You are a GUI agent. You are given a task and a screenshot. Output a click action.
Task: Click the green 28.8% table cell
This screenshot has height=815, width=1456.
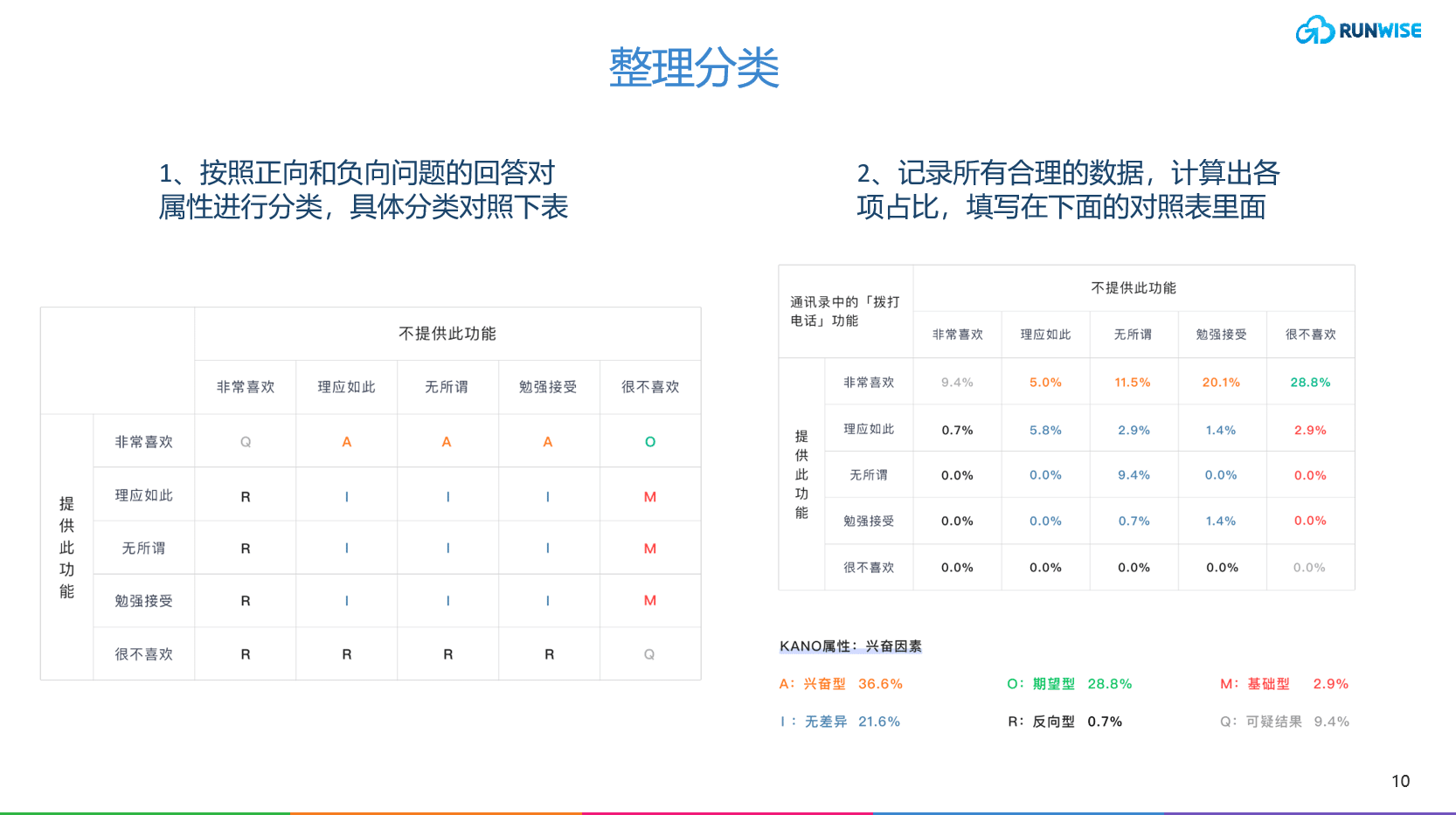(x=1310, y=383)
